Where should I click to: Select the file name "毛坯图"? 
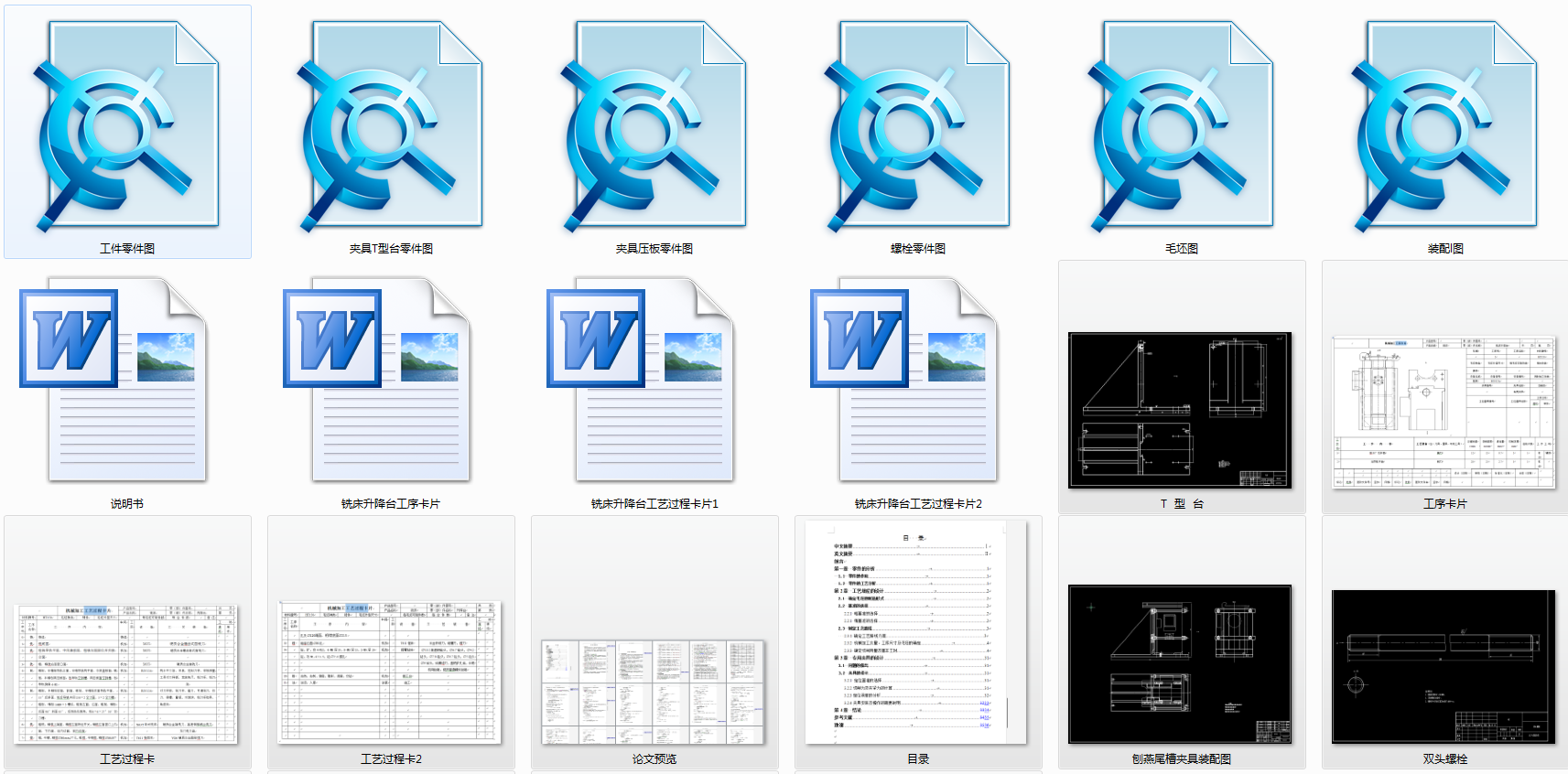[x=1182, y=249]
